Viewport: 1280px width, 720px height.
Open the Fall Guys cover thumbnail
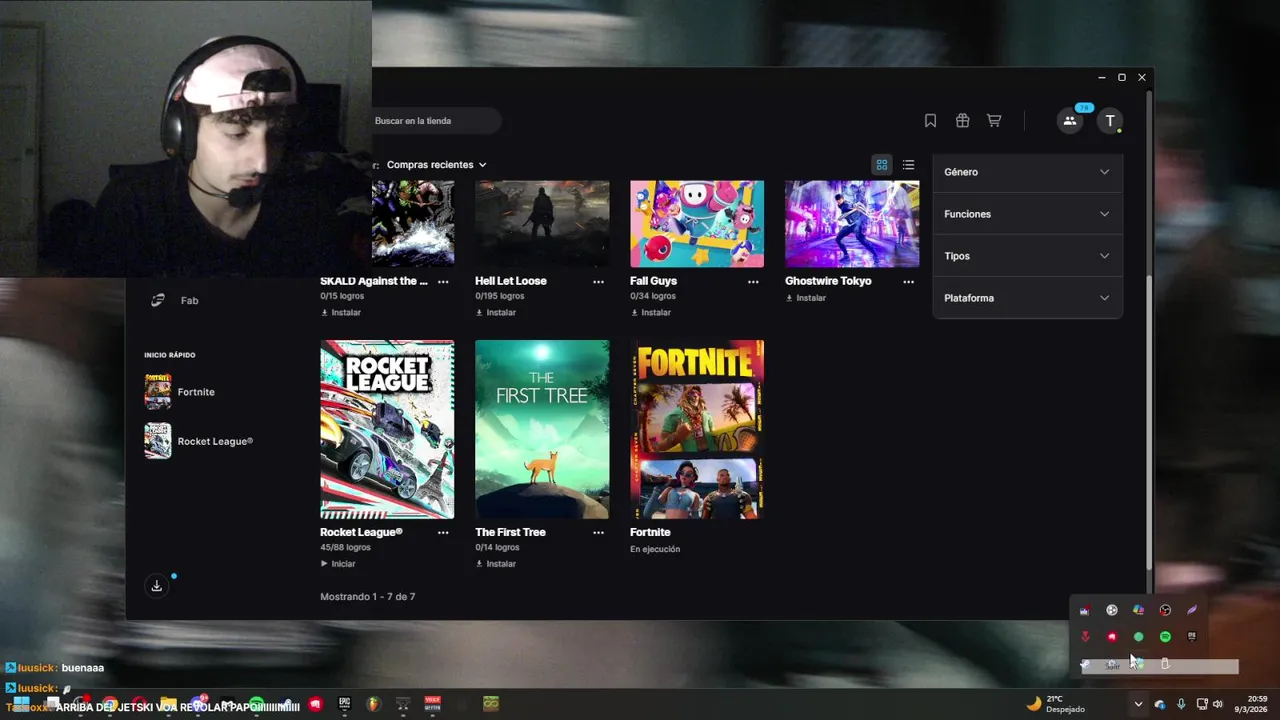697,224
